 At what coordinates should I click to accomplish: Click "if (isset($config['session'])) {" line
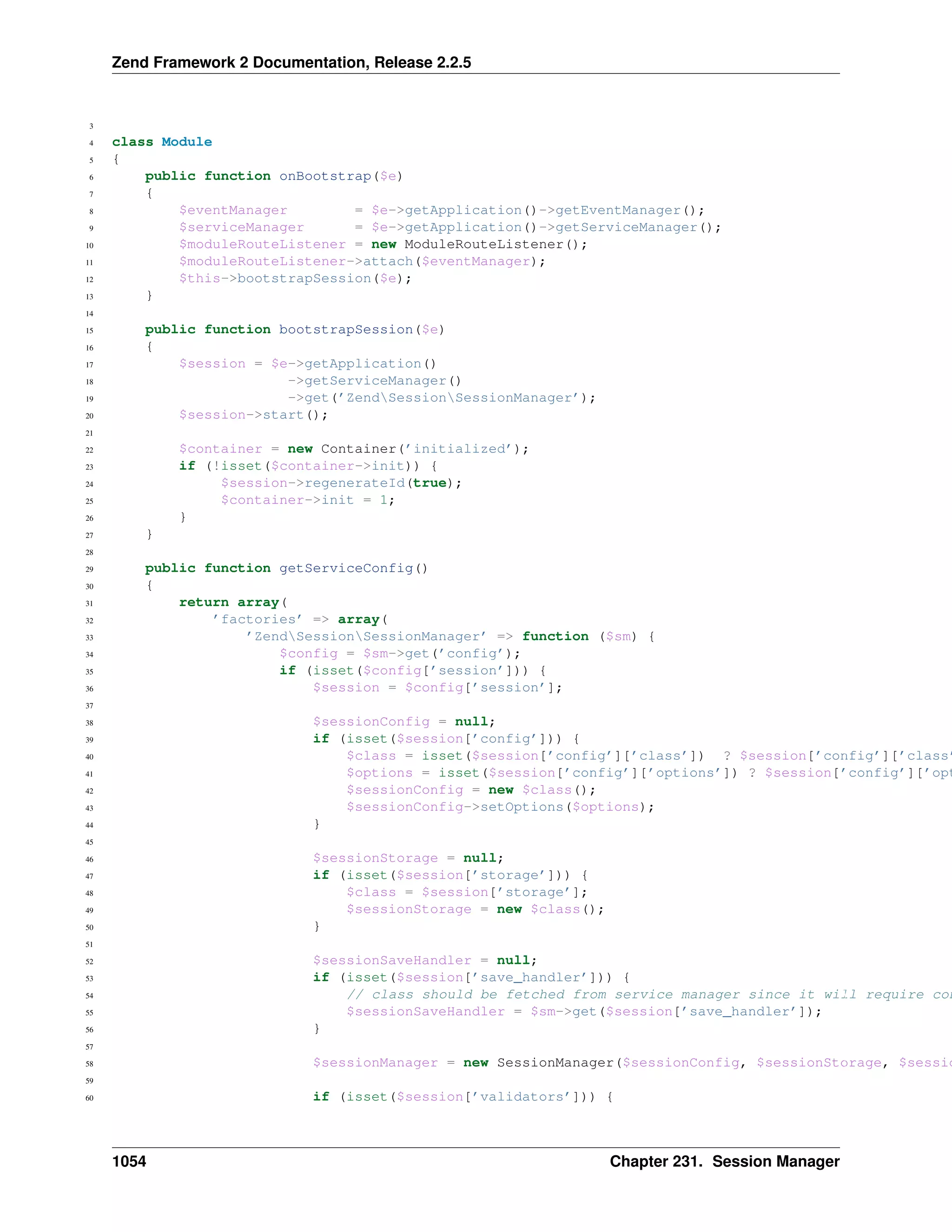(x=413, y=671)
